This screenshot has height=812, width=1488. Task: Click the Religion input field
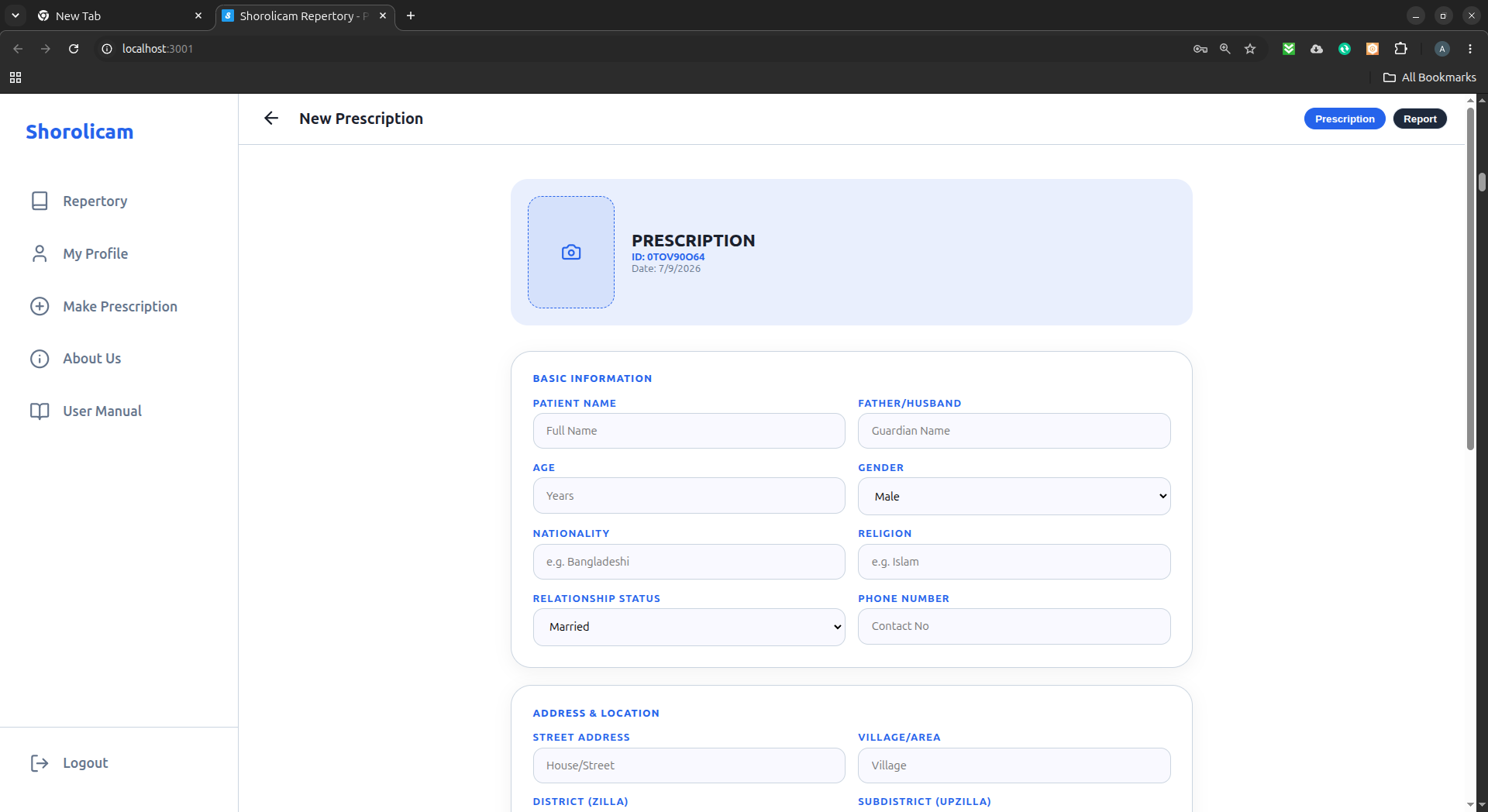(1014, 562)
